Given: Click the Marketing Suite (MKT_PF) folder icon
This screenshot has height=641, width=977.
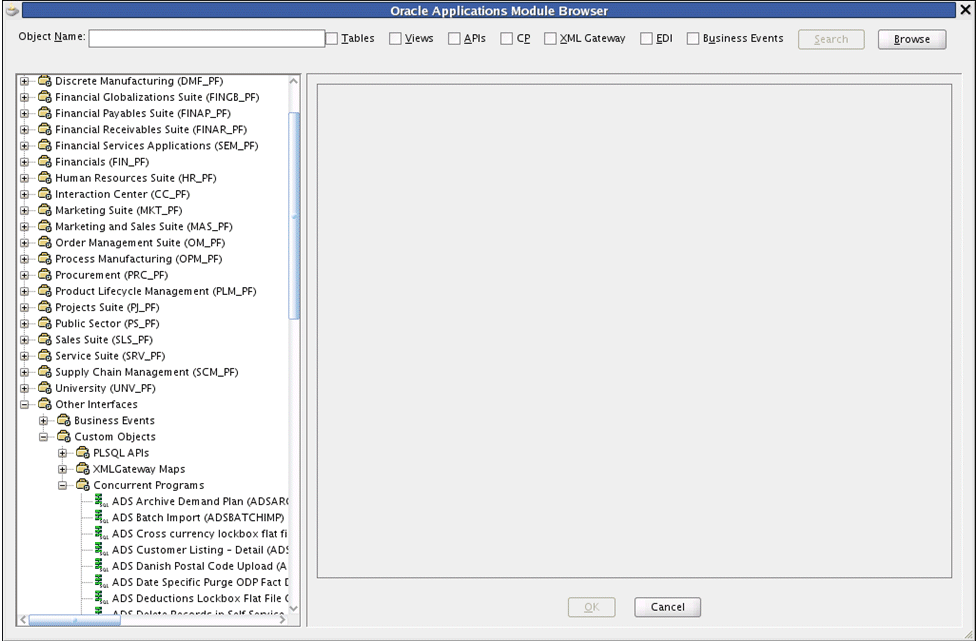Looking at the screenshot, I should [x=44, y=211].
